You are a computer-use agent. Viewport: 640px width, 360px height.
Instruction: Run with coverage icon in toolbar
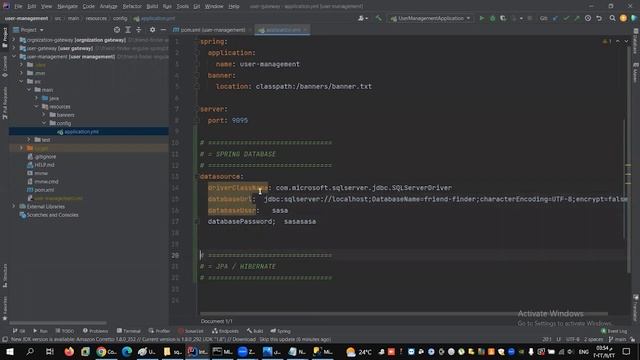[503, 18]
